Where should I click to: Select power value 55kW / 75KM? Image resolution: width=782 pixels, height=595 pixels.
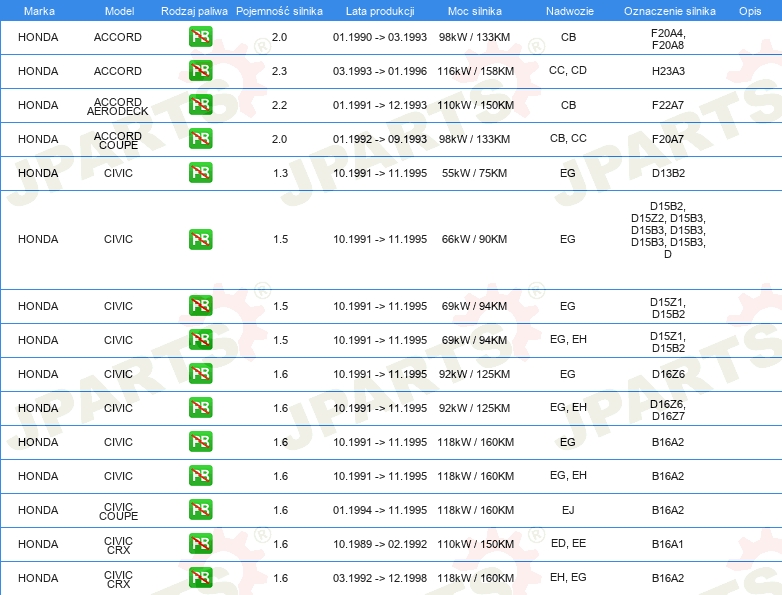tap(474, 173)
